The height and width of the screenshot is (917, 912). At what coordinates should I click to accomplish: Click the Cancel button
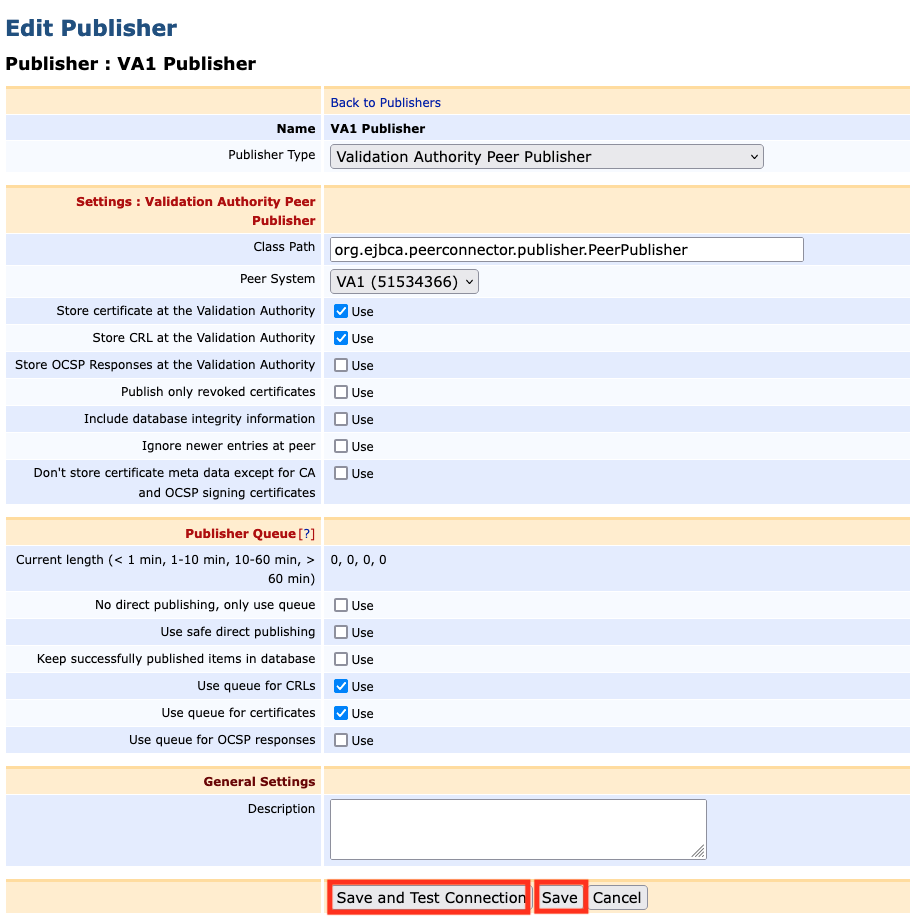(x=617, y=897)
